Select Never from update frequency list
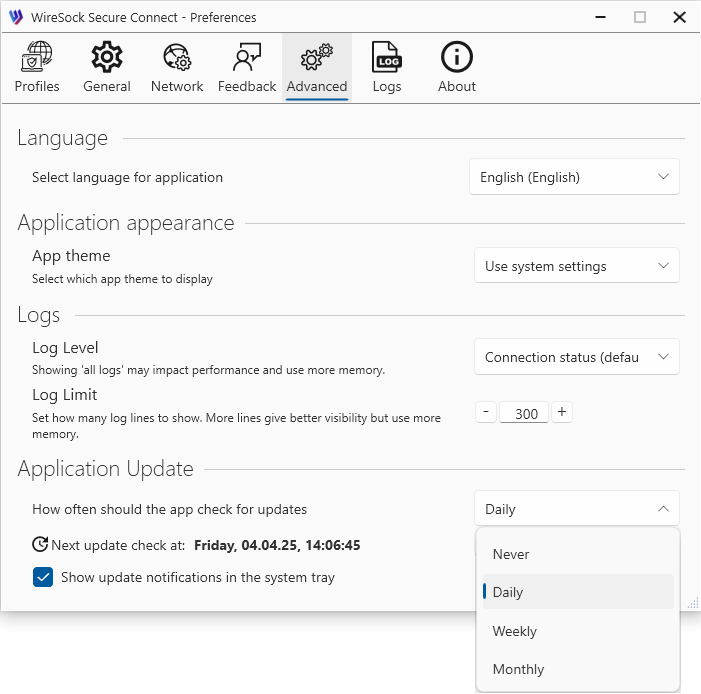Image resolution: width=701 pixels, height=694 pixels. 578,554
